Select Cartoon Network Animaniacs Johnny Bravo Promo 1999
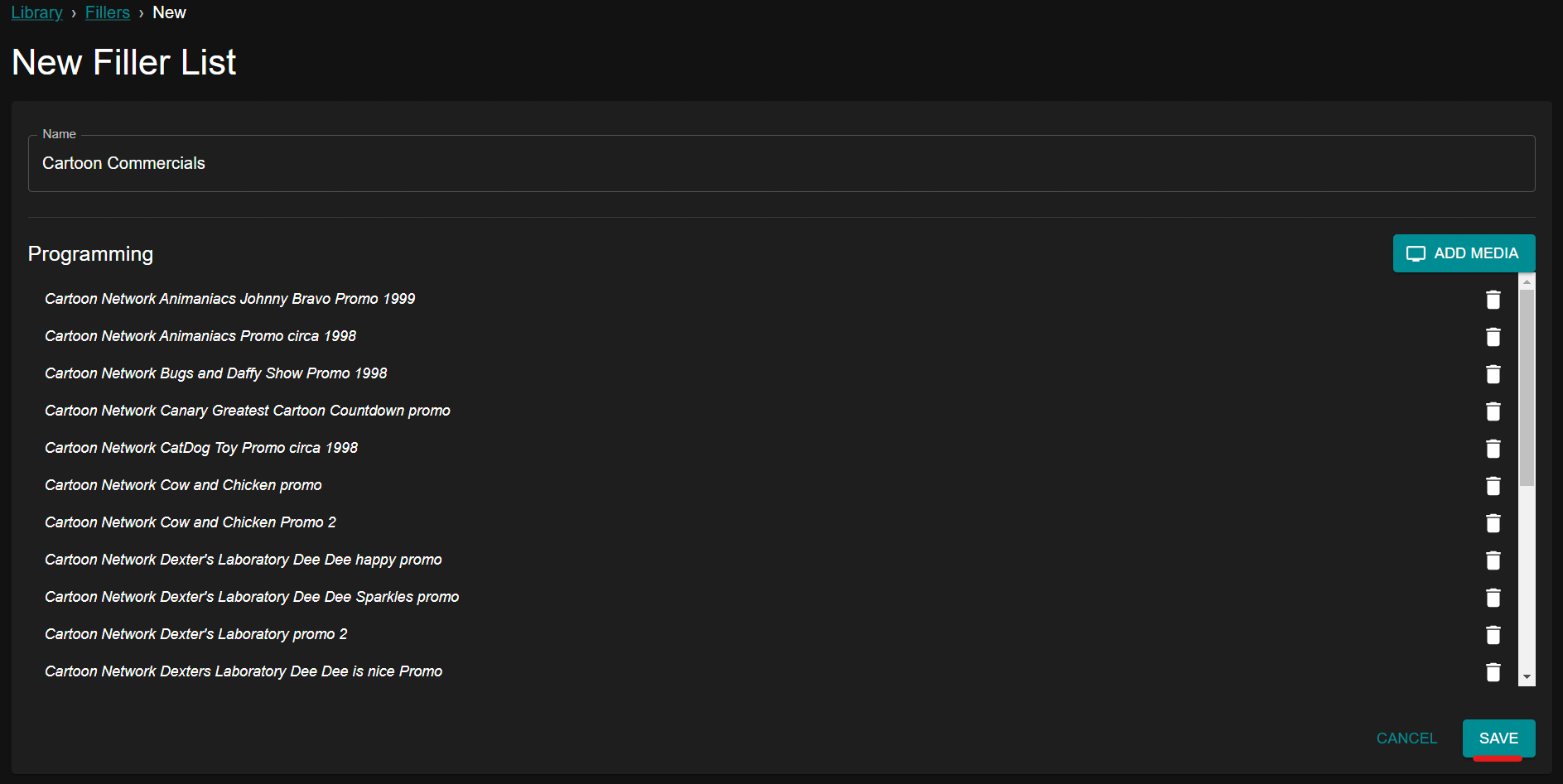The height and width of the screenshot is (784, 1563). tap(229, 299)
